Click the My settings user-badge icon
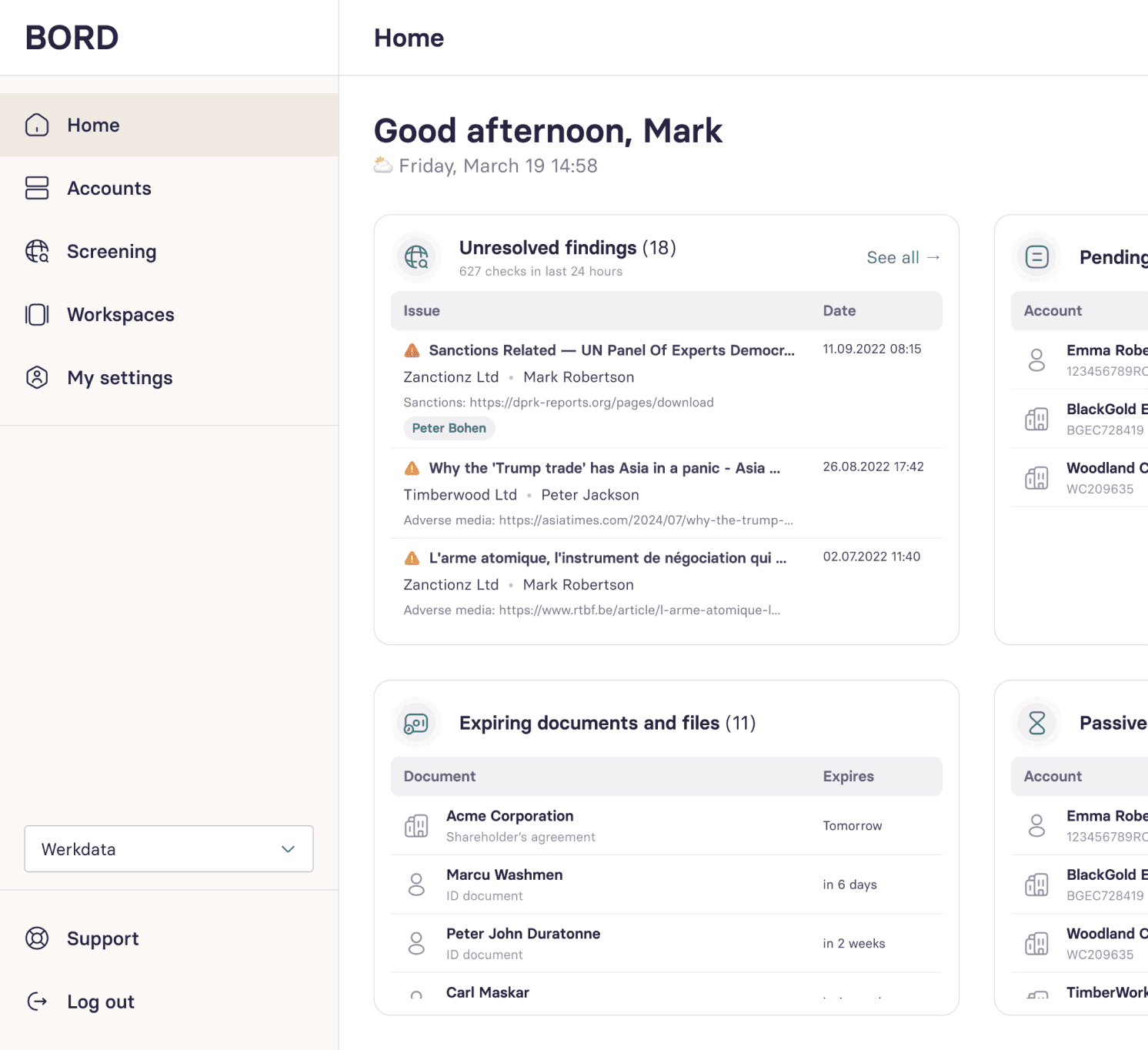 coord(37,377)
